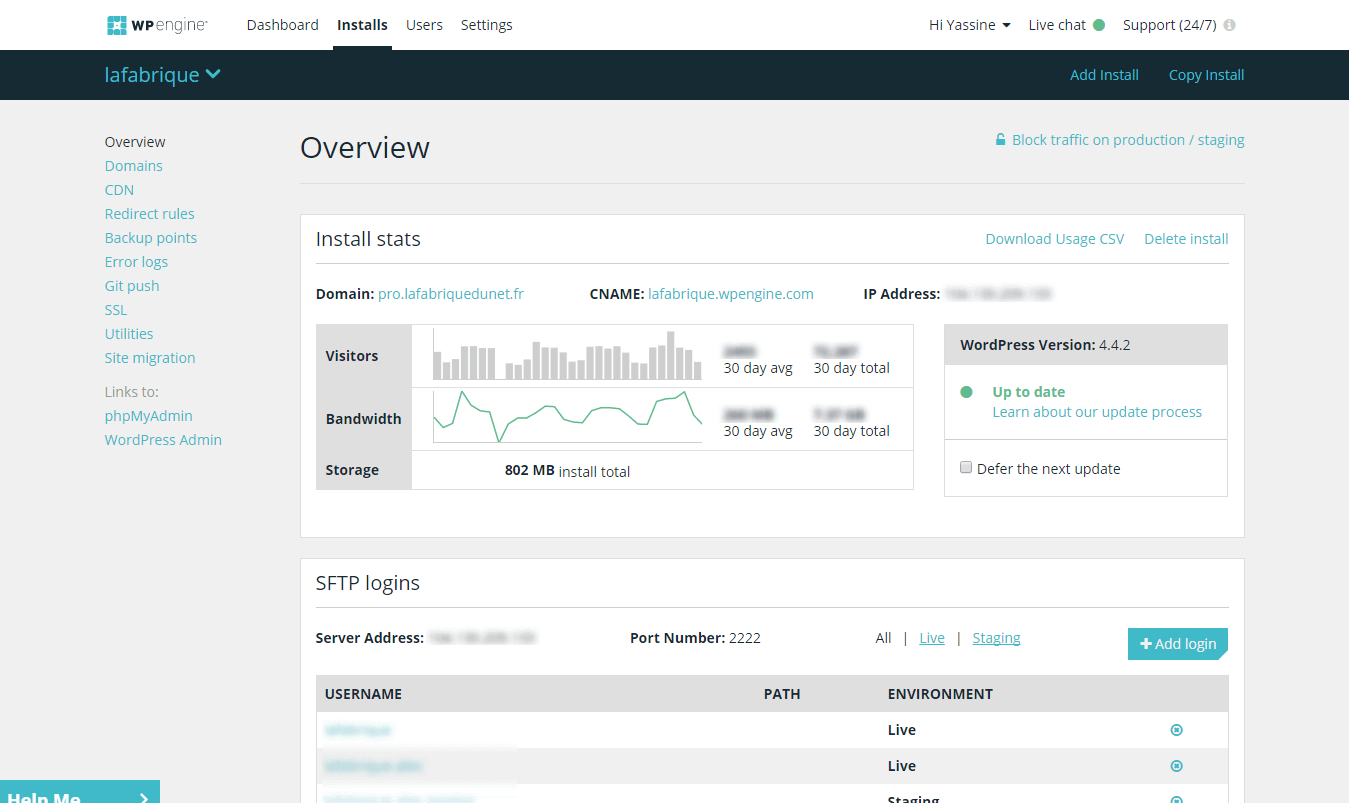Screen dimensions: 1349x803
Task: Select Overview in the sidebar
Action: click(135, 142)
